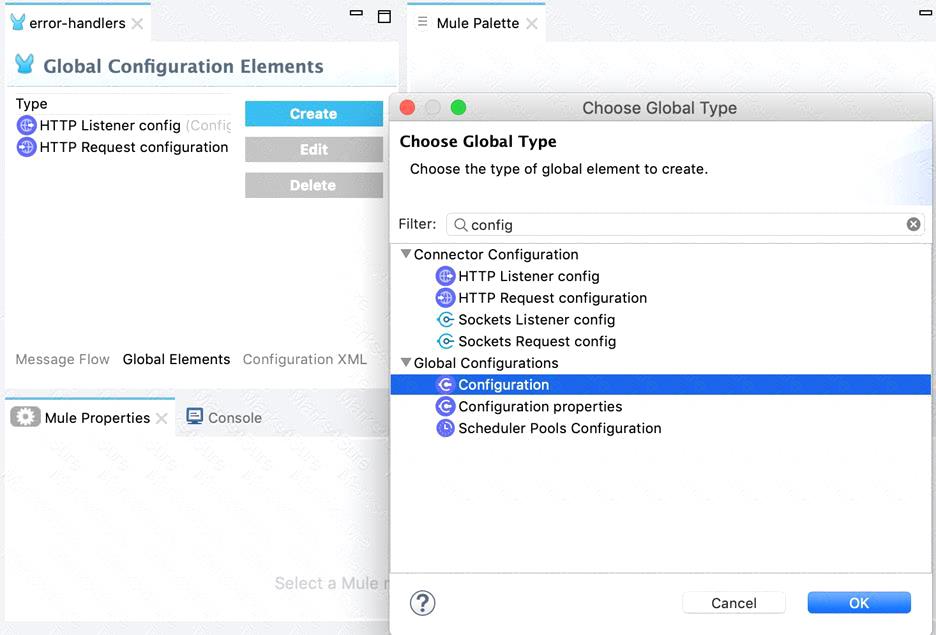
Task: Select the Connector Configuration group label
Action: (x=496, y=254)
